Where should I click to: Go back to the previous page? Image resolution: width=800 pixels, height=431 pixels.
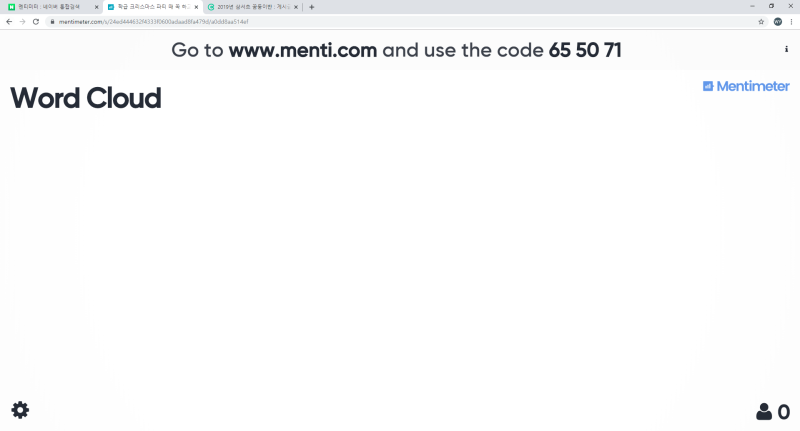(x=10, y=21)
